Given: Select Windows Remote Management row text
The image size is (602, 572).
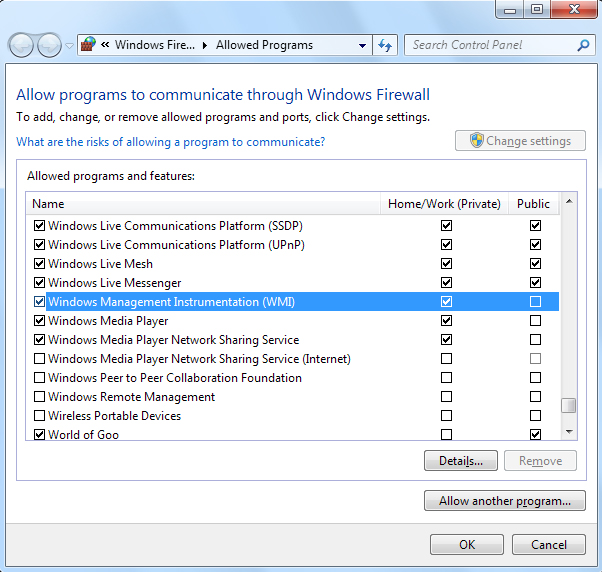Looking at the screenshot, I should 131,397.
